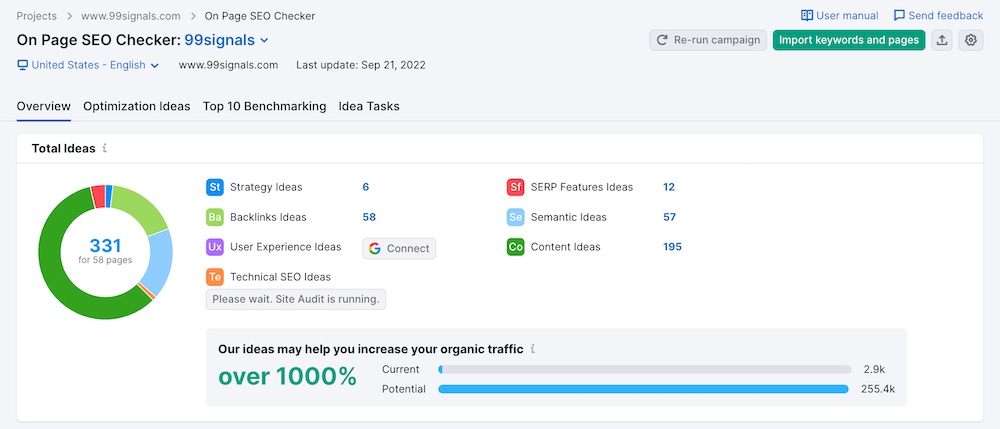Click the purple Ux User Experience icon
The height and width of the screenshot is (429, 1000).
pyautogui.click(x=214, y=247)
